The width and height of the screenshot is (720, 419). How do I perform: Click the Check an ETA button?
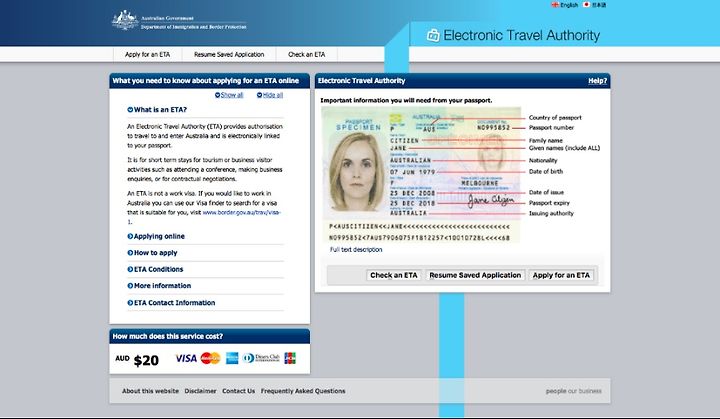(394, 275)
